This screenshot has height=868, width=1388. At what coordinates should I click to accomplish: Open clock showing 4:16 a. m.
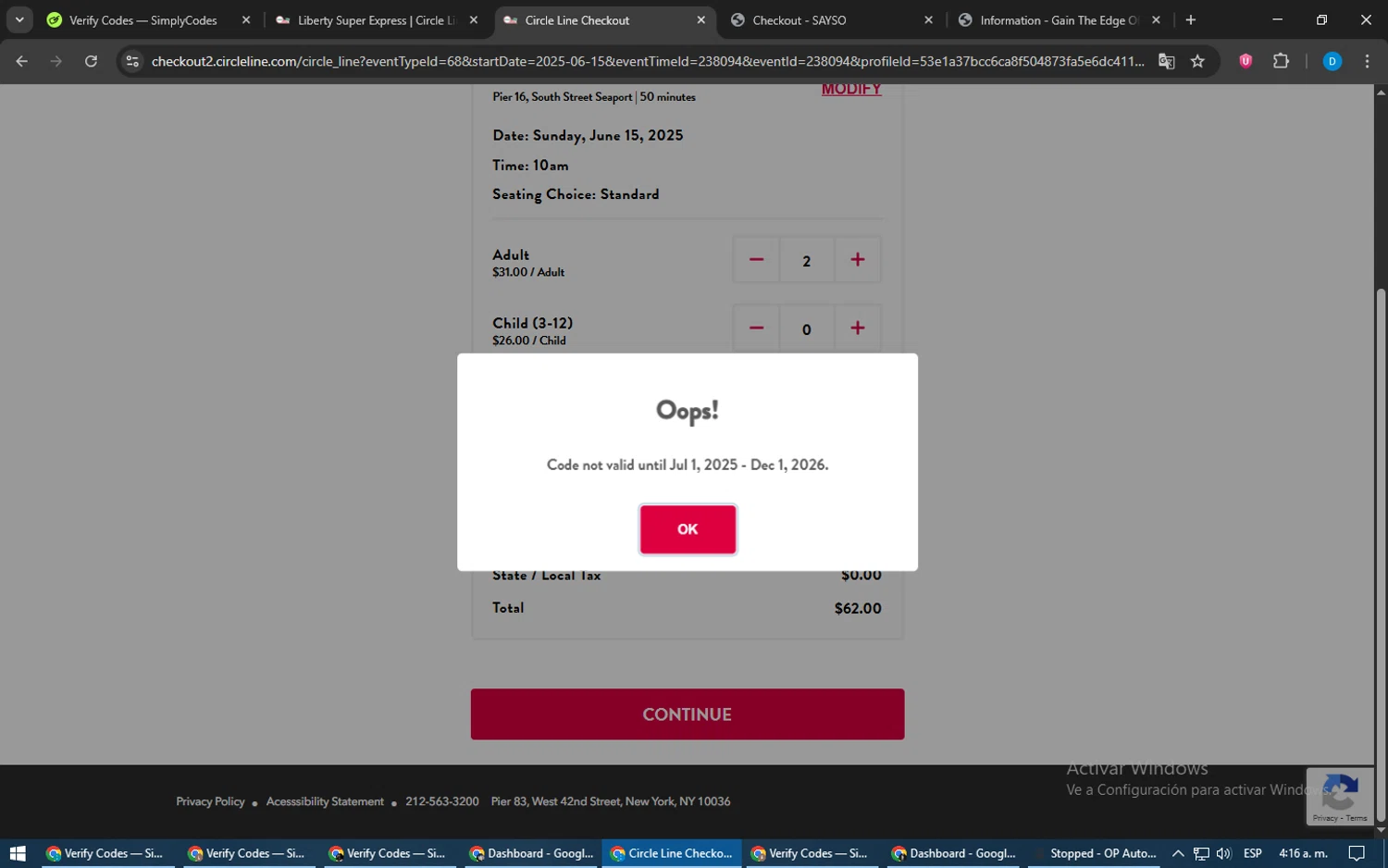point(1303,853)
